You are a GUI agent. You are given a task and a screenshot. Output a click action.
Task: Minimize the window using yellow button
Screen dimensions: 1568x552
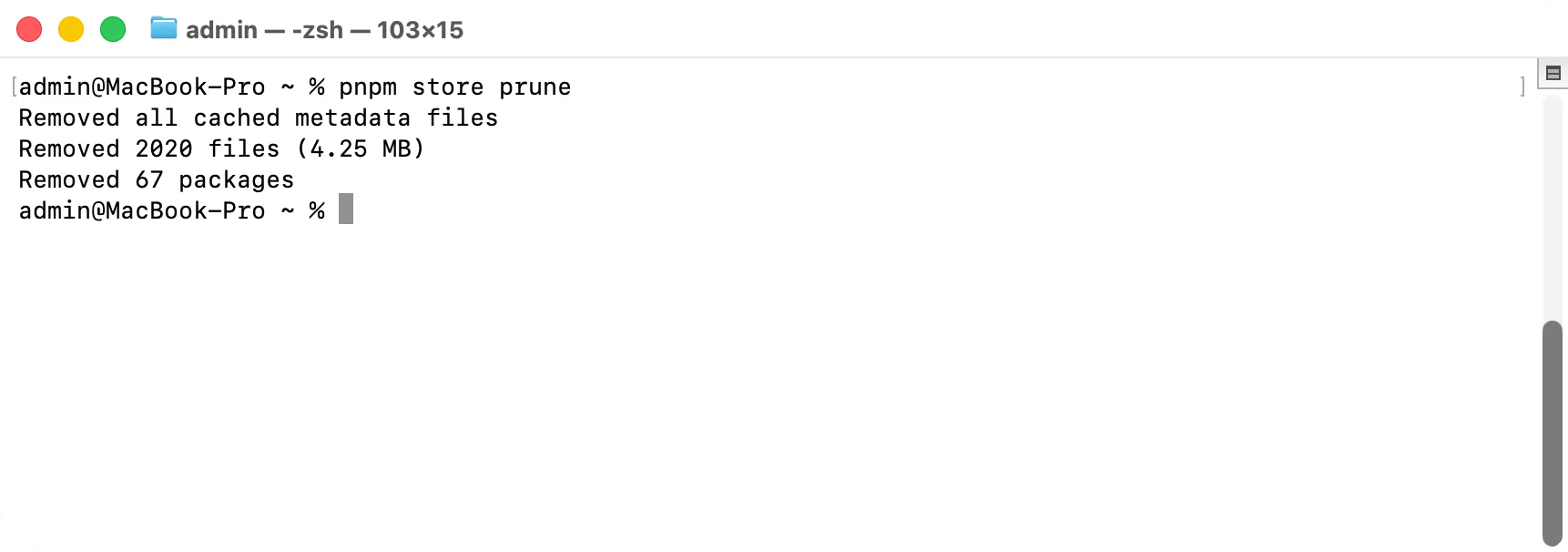(71, 29)
